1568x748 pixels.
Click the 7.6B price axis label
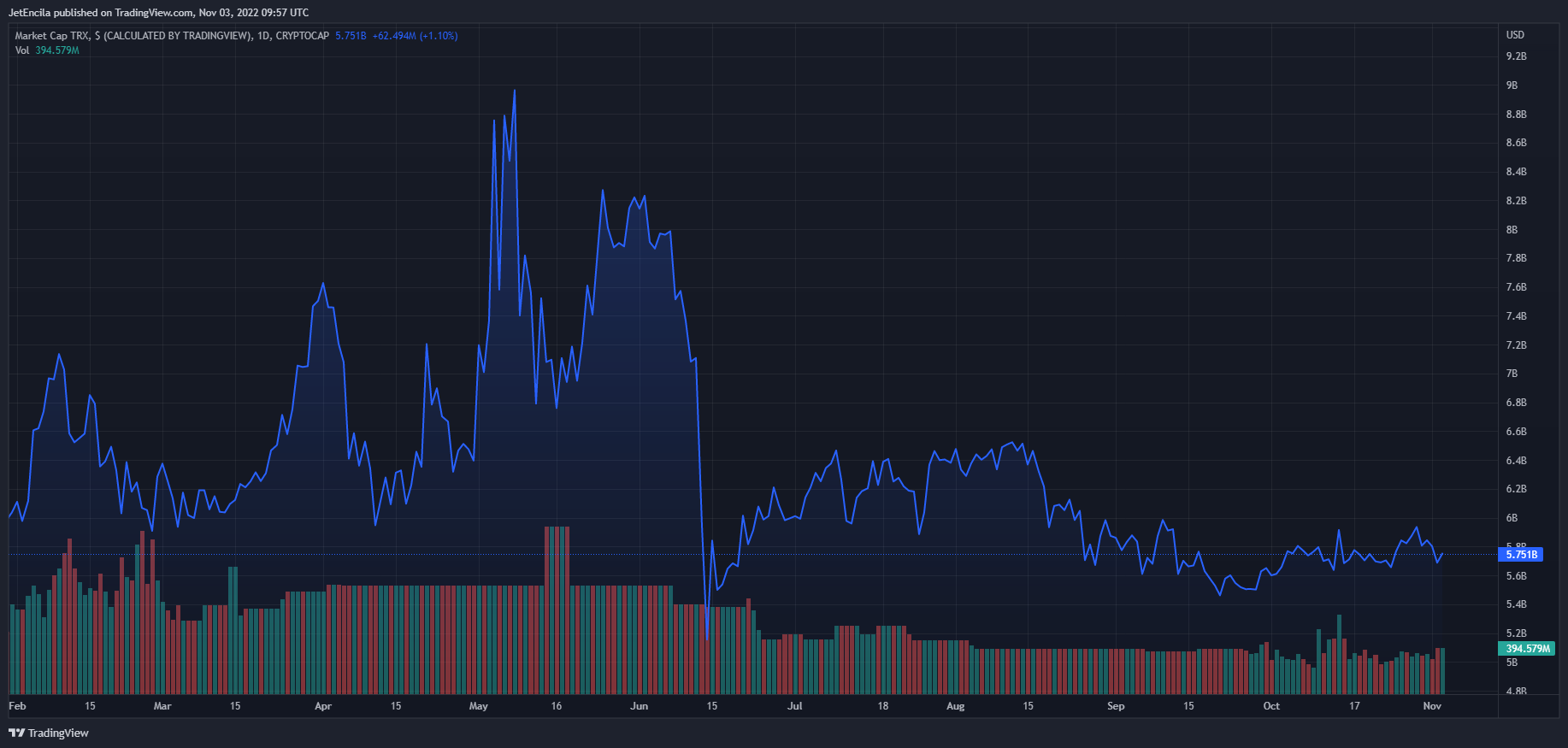point(1516,287)
